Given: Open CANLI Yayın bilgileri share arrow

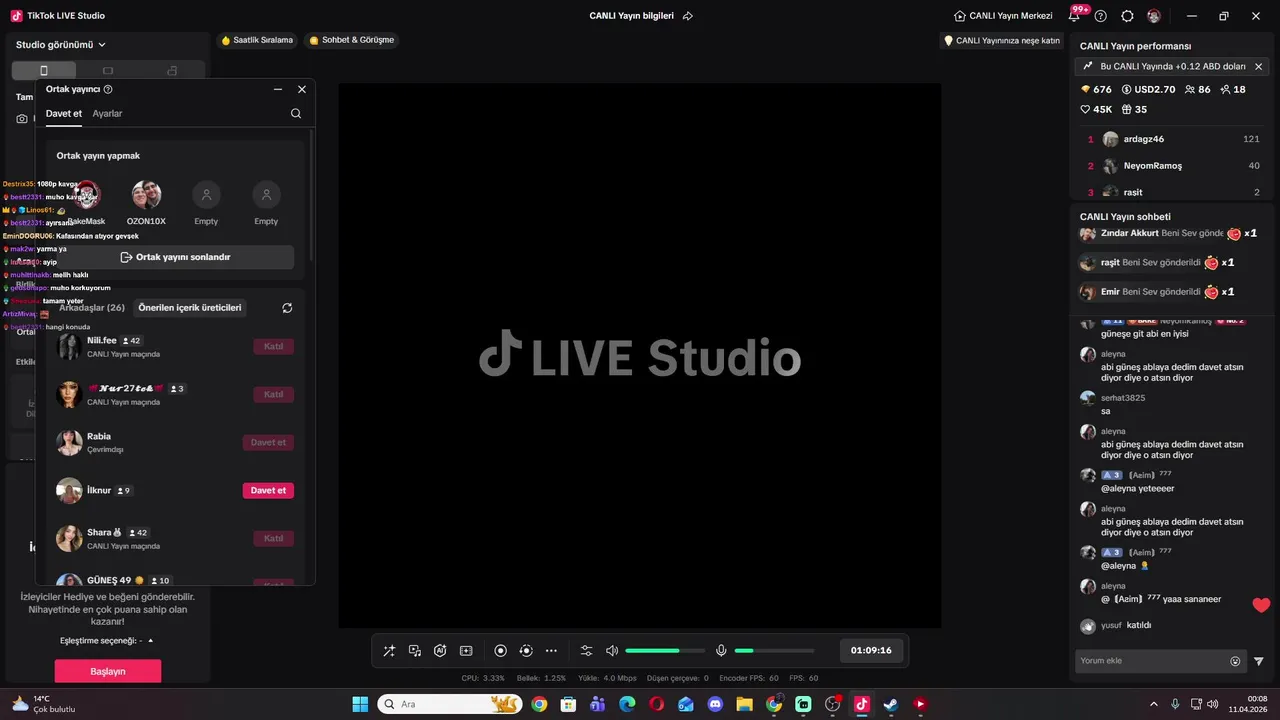Looking at the screenshot, I should pyautogui.click(x=688, y=16).
